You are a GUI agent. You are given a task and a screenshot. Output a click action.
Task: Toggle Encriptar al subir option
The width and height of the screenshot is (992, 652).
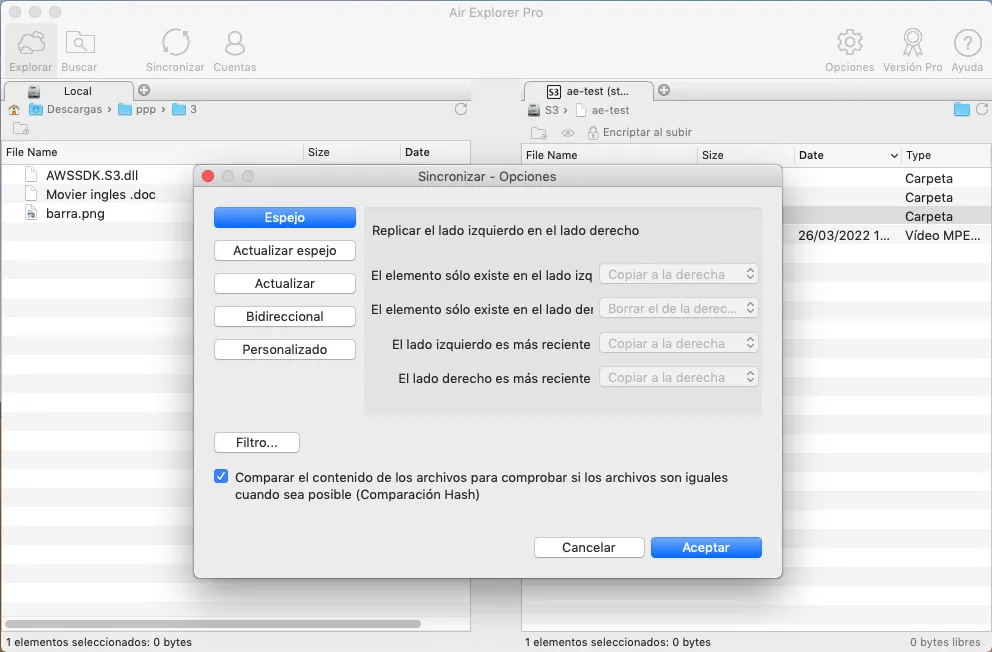tap(640, 132)
